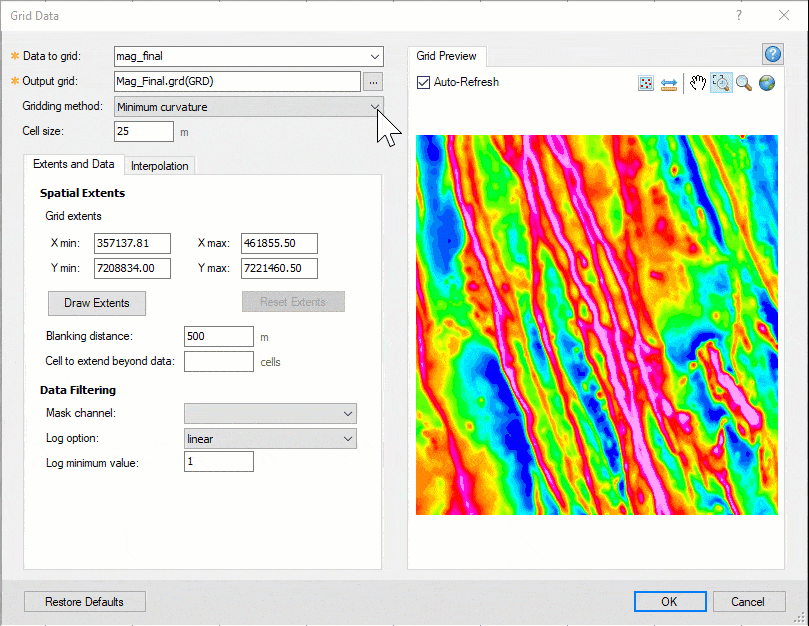Select the measure distance ruler icon
Viewport: 809px width, 626px height.
point(669,83)
